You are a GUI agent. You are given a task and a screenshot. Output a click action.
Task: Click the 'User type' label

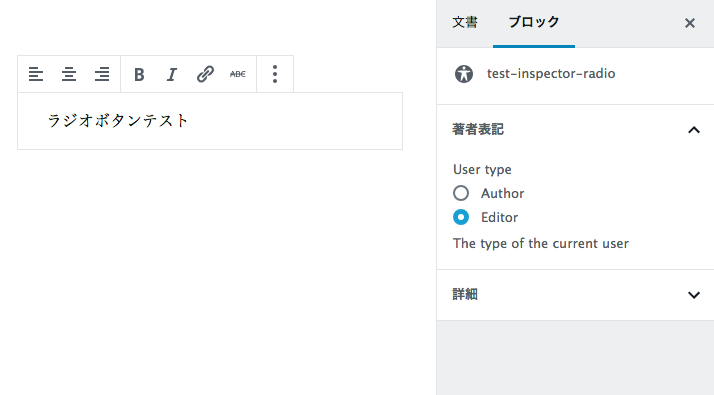point(482,169)
